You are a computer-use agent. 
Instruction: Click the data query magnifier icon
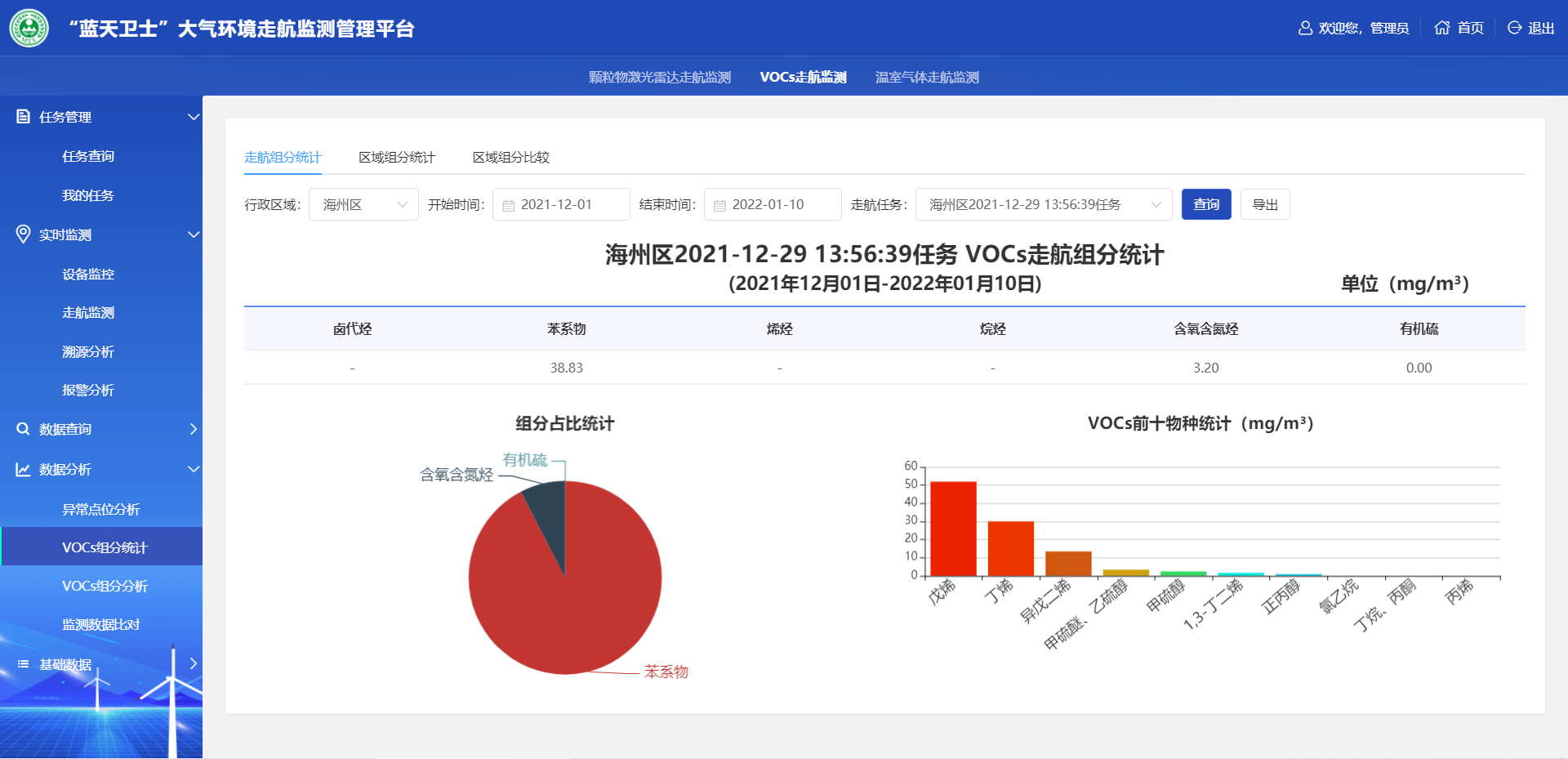[24, 429]
